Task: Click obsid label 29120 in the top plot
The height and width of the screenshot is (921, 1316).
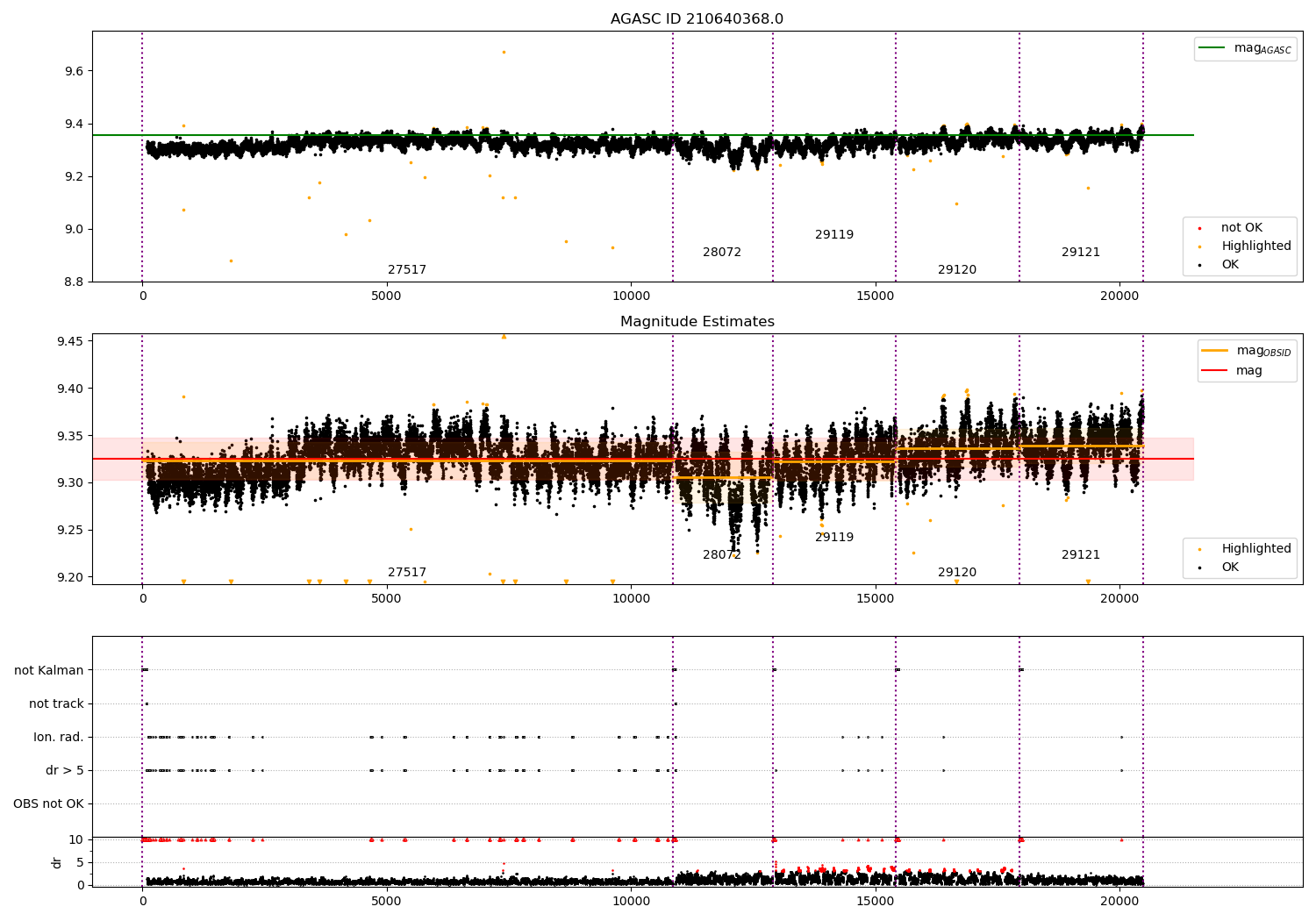Action: click(x=957, y=270)
